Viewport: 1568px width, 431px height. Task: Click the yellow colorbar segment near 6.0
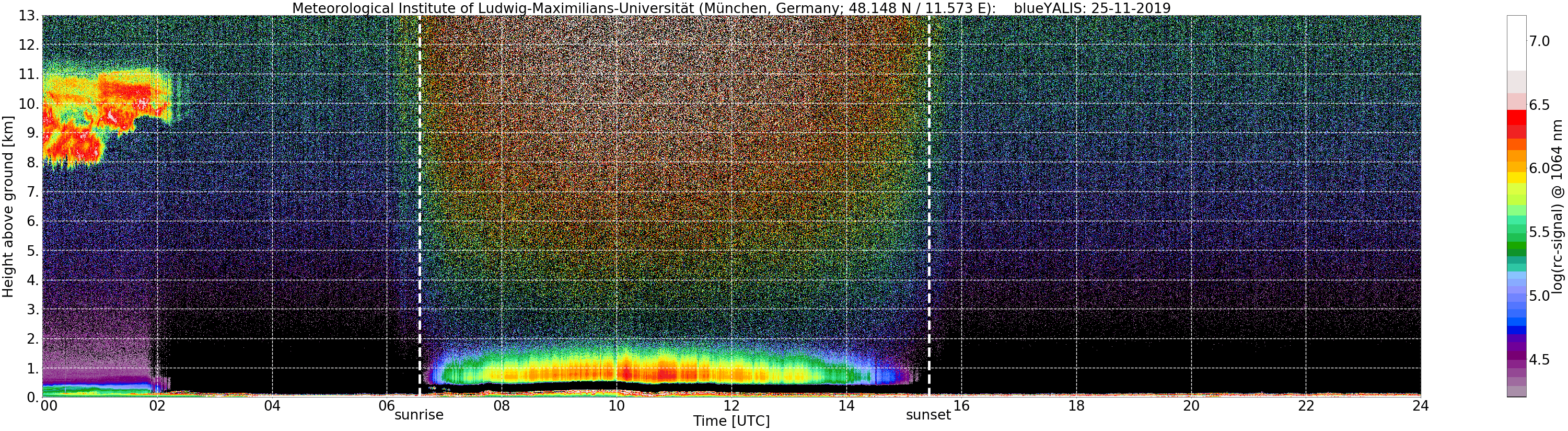click(1516, 178)
